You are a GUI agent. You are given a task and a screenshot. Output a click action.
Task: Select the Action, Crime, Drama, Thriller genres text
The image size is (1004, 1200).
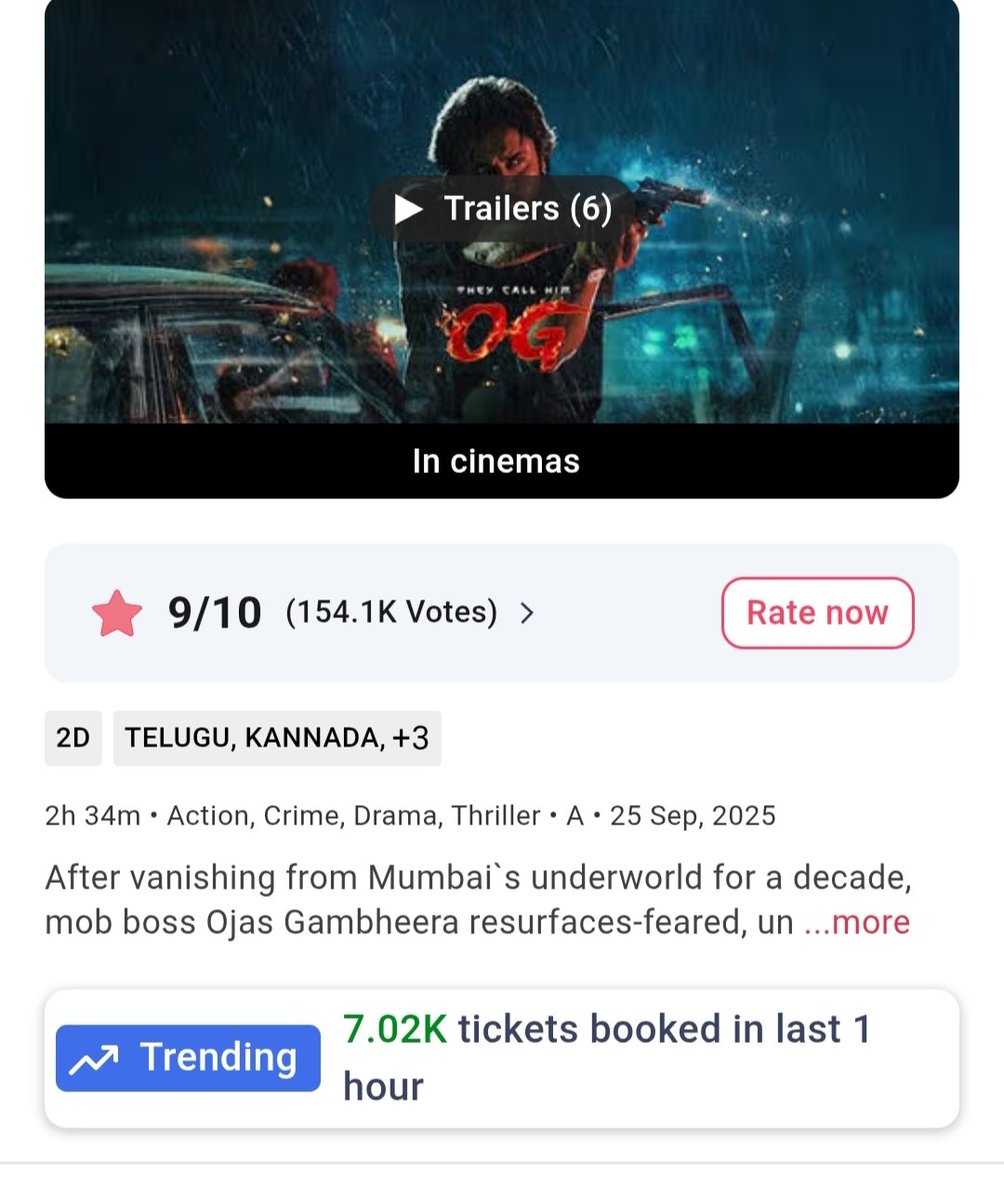point(354,816)
